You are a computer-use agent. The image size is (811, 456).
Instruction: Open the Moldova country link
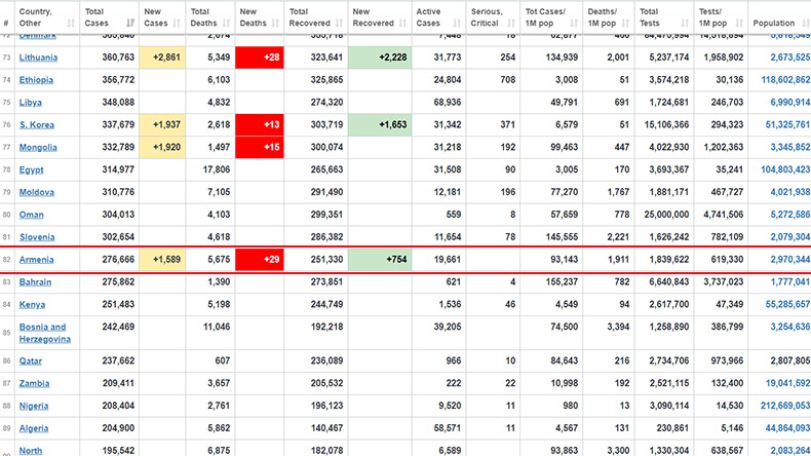(x=37, y=192)
